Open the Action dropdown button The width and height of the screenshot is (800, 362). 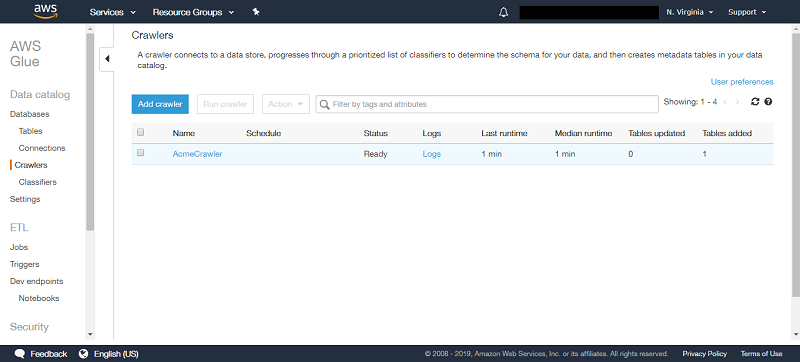(x=286, y=104)
